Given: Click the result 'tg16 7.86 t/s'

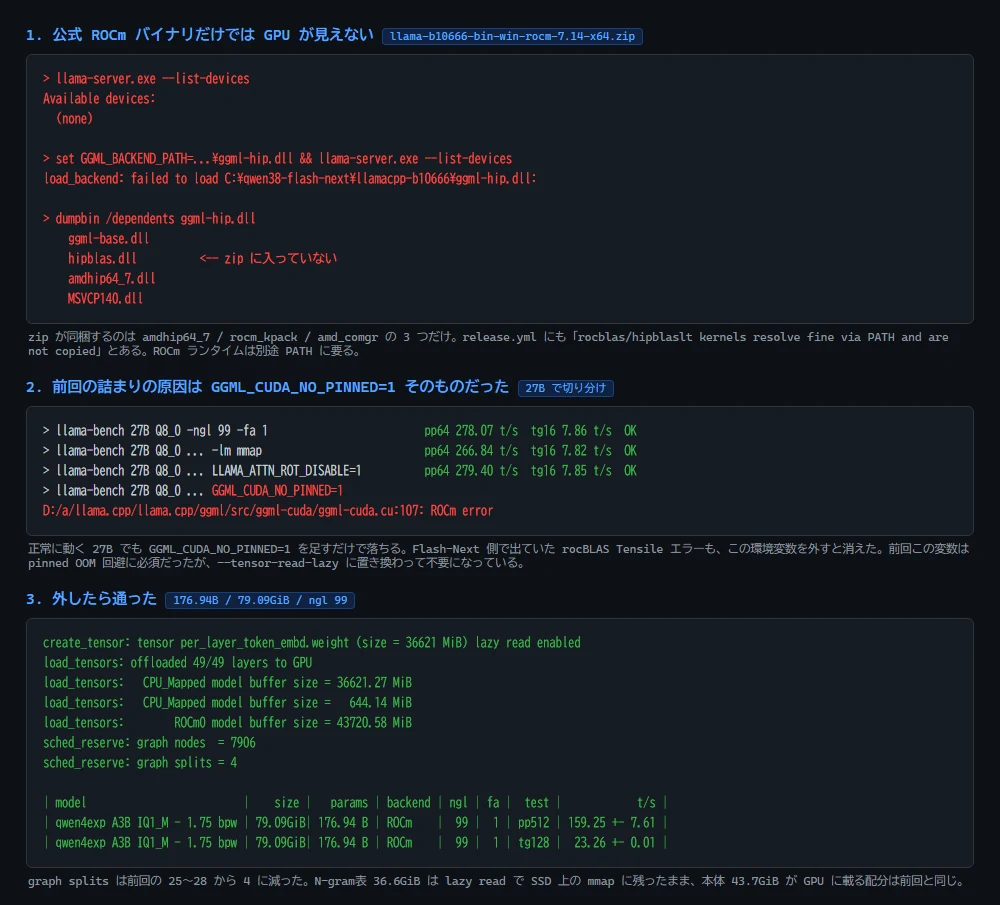Looking at the screenshot, I should point(571,430).
